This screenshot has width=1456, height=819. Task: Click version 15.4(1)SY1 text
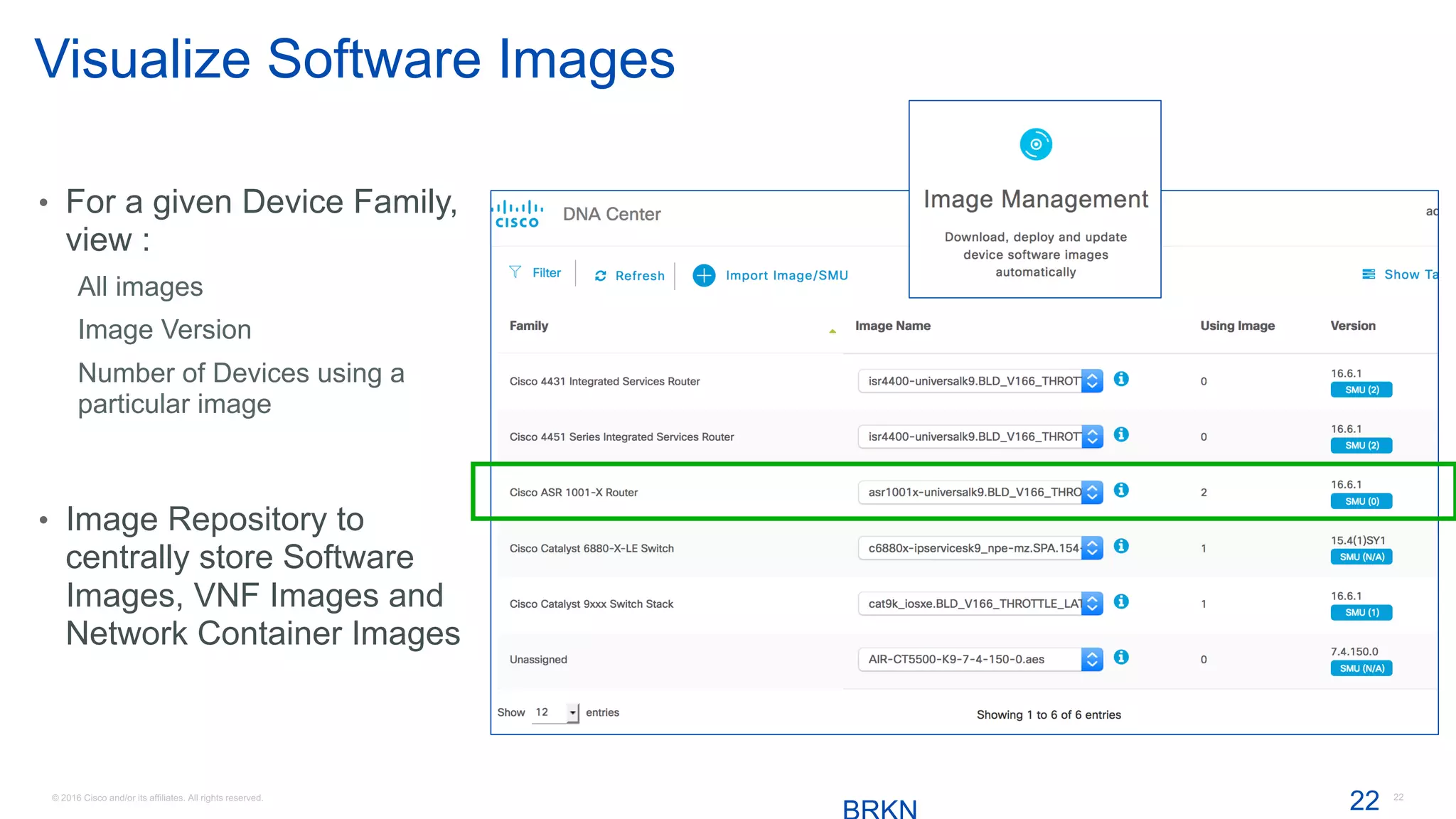point(1358,540)
